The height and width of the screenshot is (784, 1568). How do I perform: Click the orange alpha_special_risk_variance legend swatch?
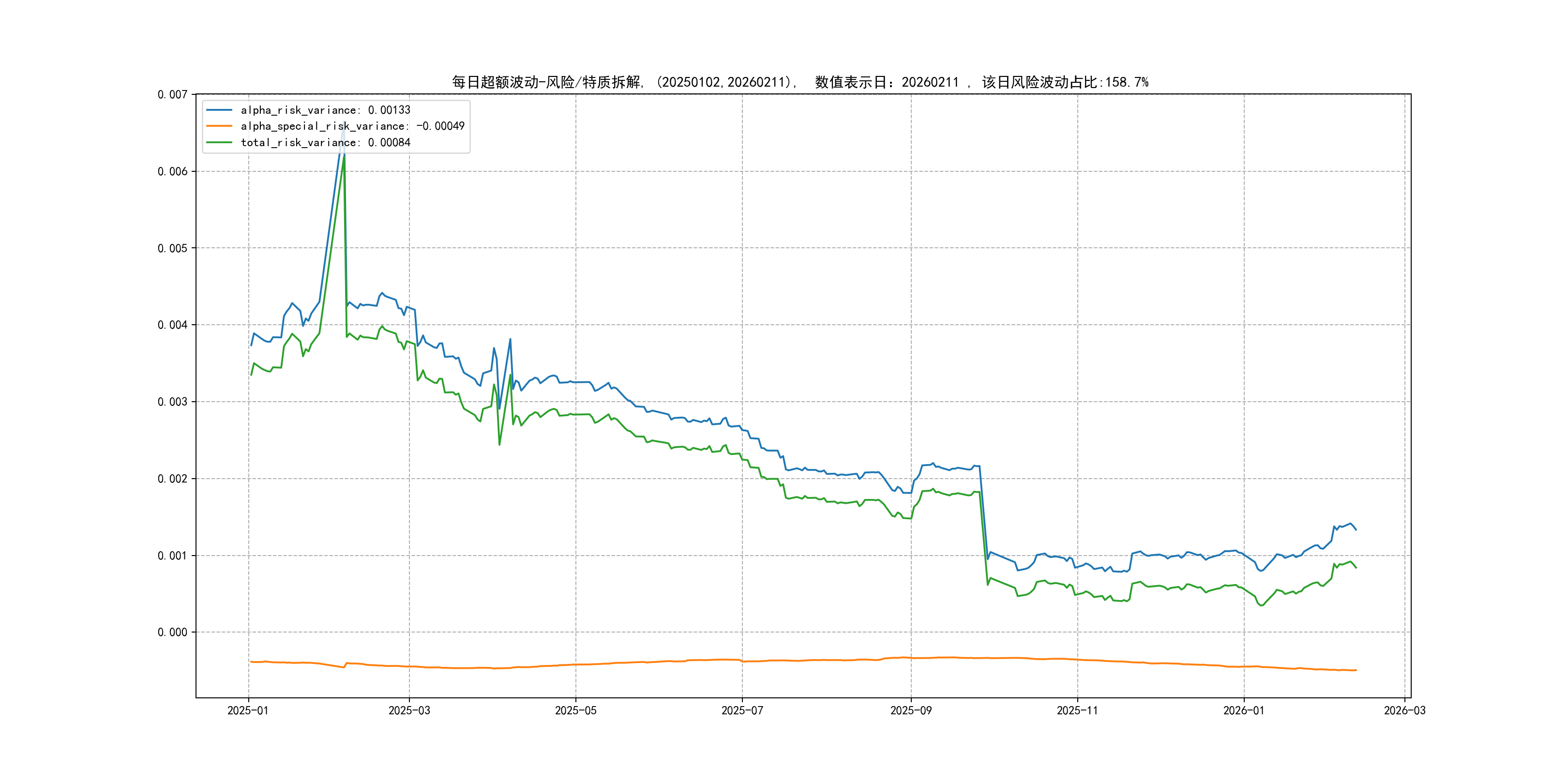tap(219, 126)
